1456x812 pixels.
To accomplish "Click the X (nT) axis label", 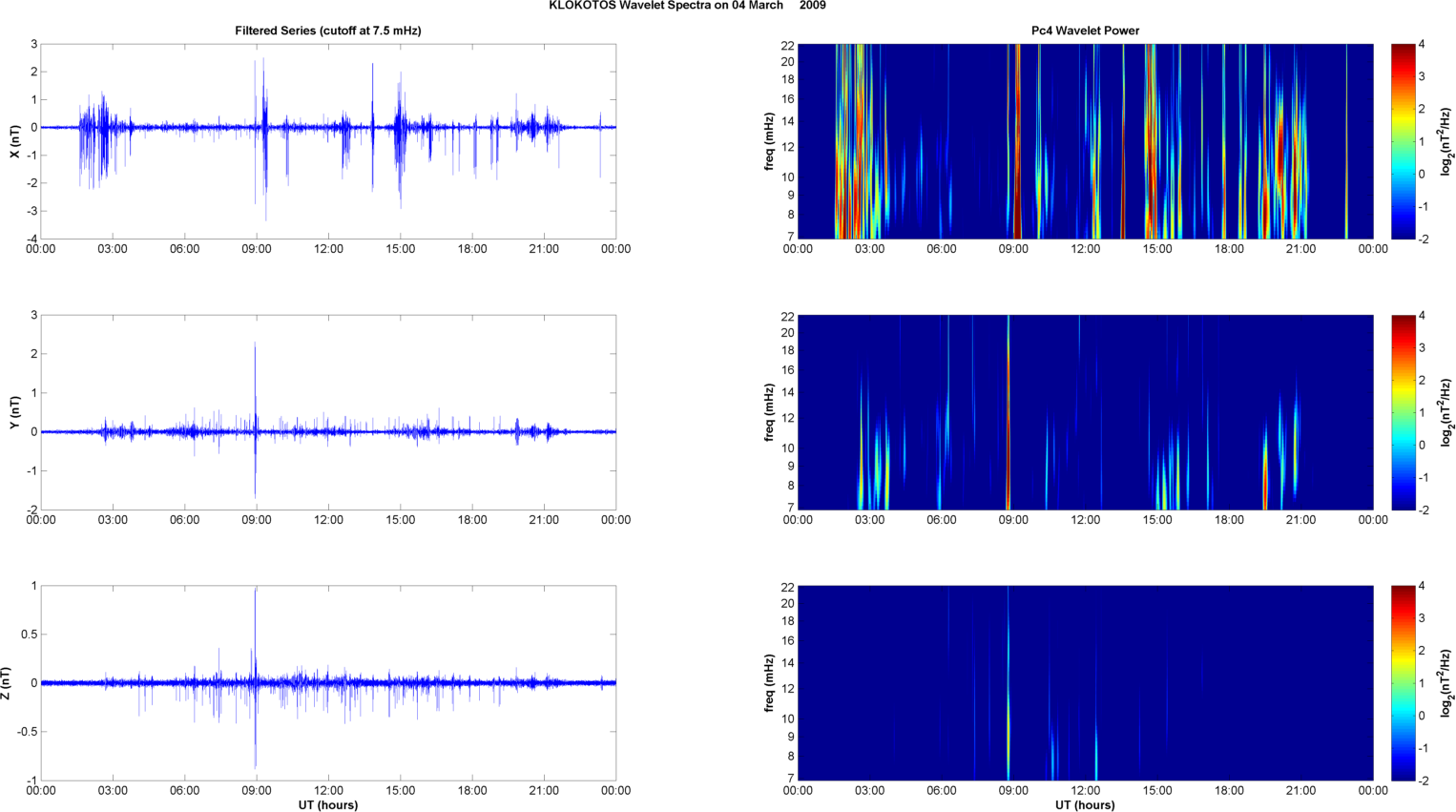I will pyautogui.click(x=15, y=141).
